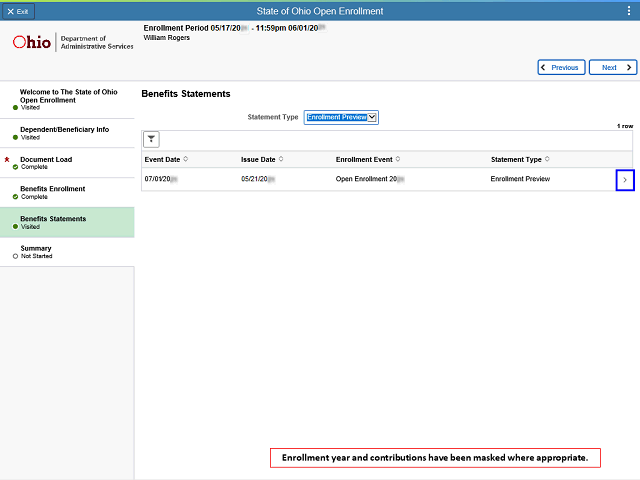The image size is (640, 480).
Task: Expand the Statement Type dropdown
Action: click(341, 117)
